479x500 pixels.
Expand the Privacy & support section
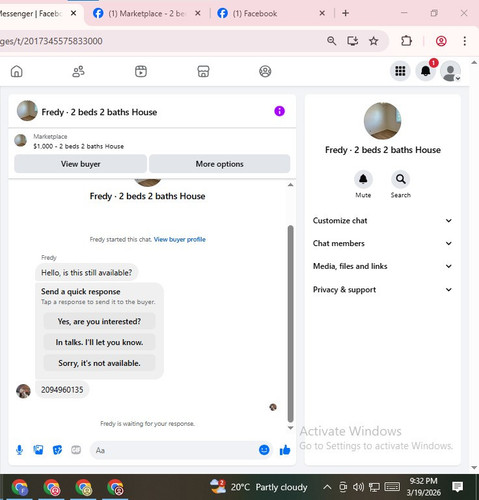tap(382, 289)
